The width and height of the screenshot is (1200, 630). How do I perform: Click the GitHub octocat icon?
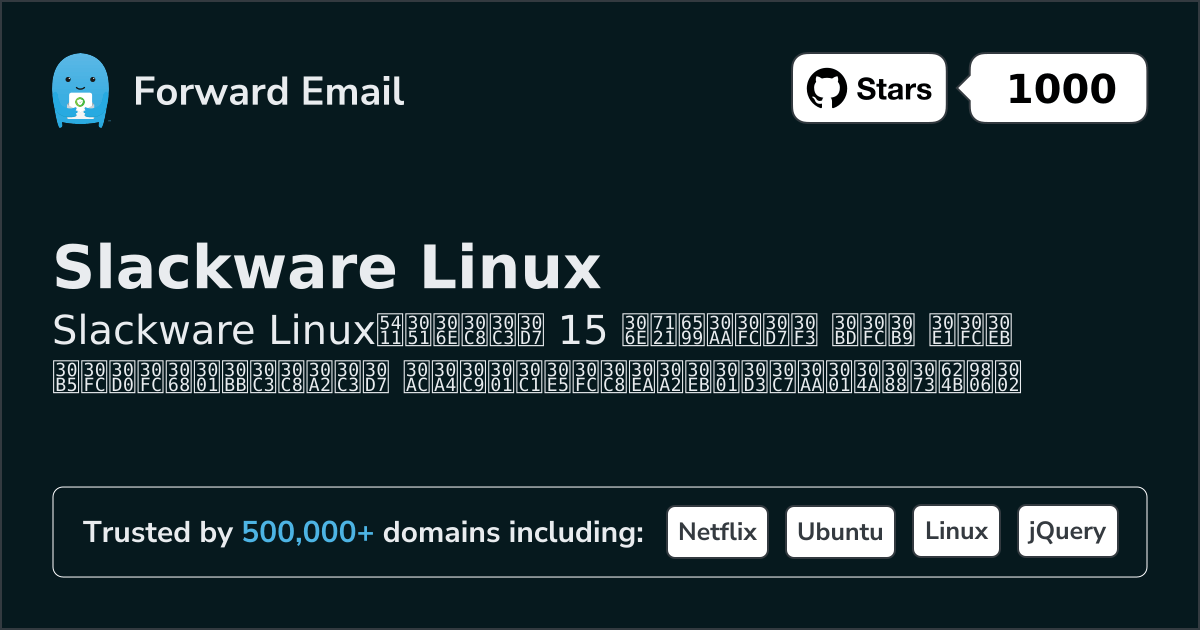826,89
